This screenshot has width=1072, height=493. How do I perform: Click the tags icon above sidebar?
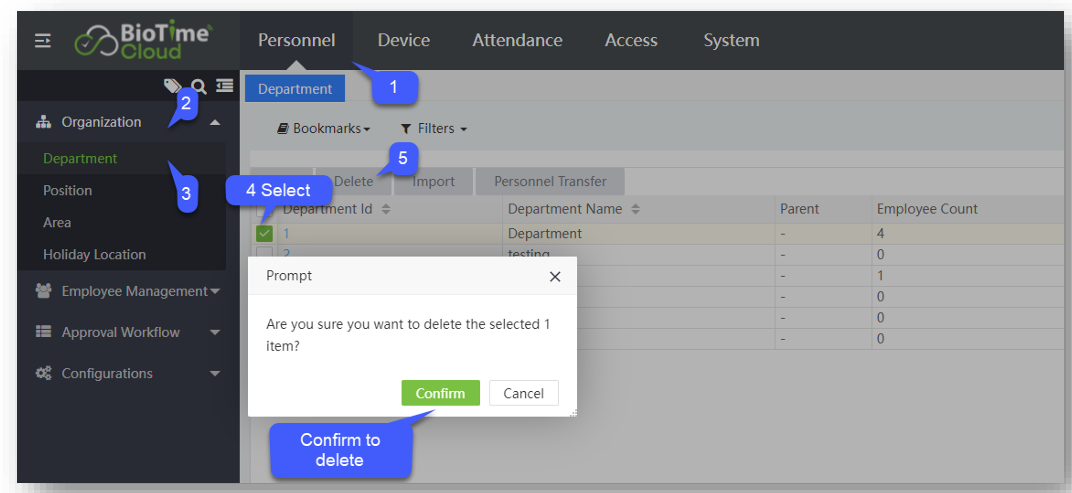click(x=173, y=86)
